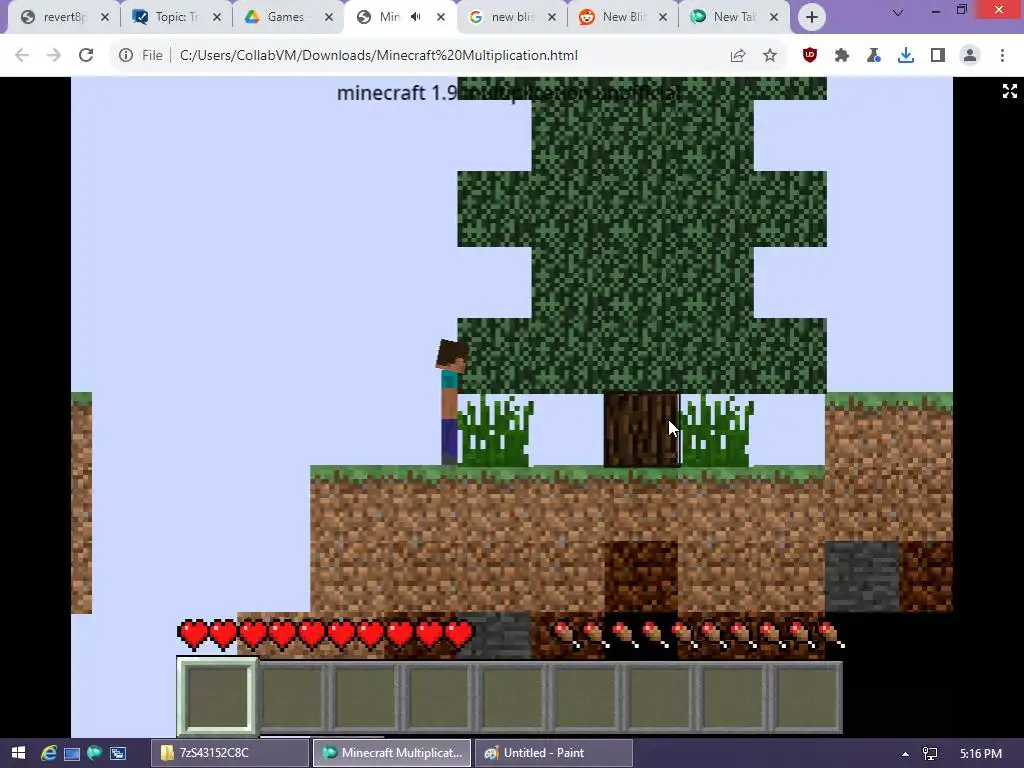Click the oak tree trunk block
The image size is (1024, 768).
[x=641, y=429]
